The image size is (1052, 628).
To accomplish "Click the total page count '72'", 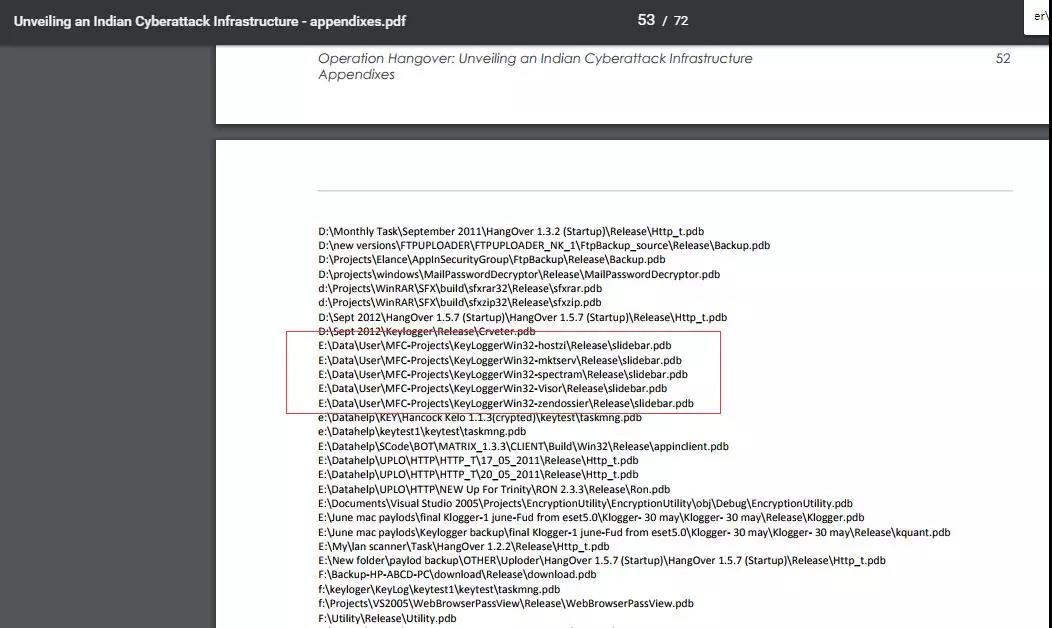I will coord(681,21).
